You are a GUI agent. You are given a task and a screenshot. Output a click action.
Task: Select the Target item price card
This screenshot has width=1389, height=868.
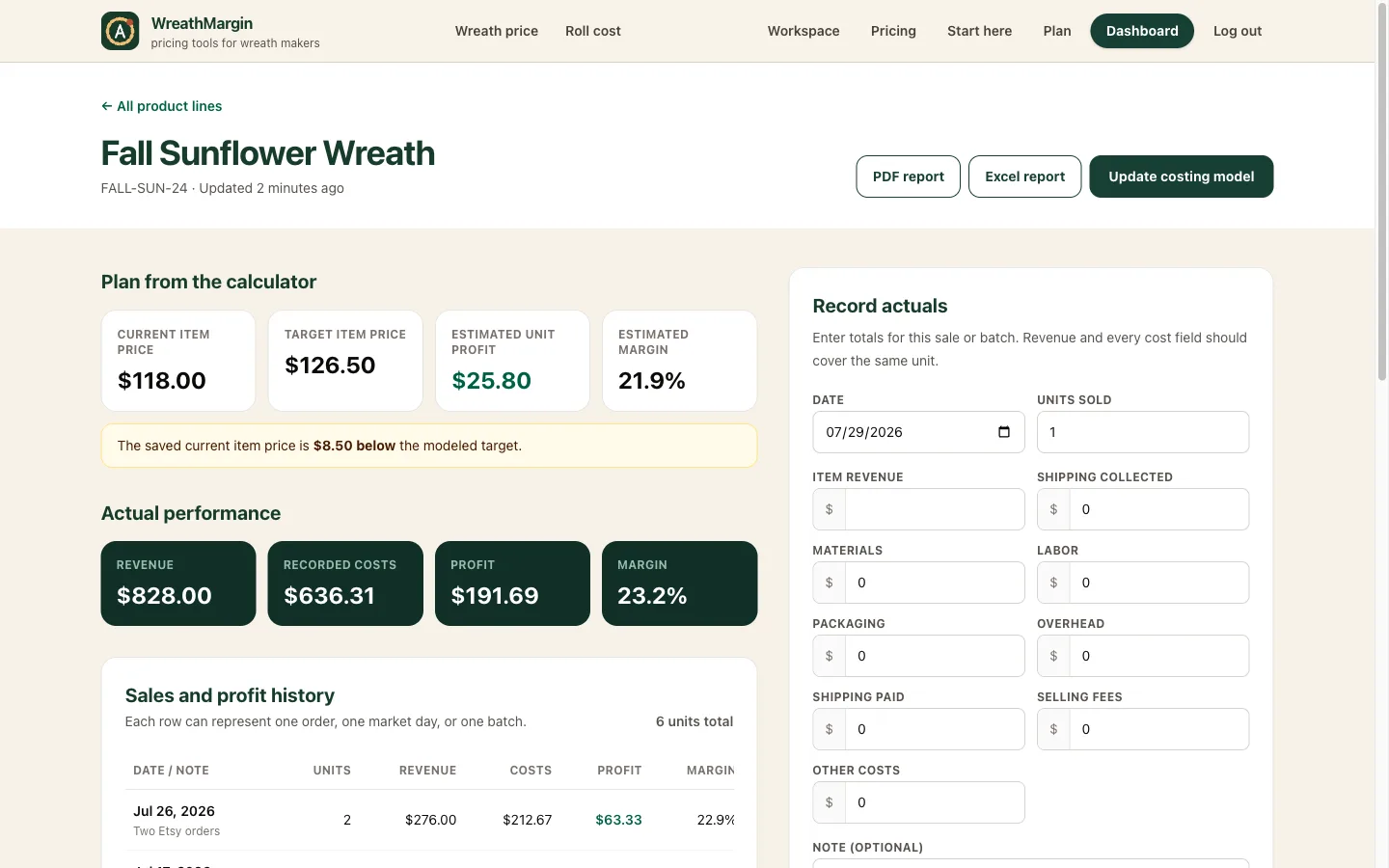(x=345, y=361)
